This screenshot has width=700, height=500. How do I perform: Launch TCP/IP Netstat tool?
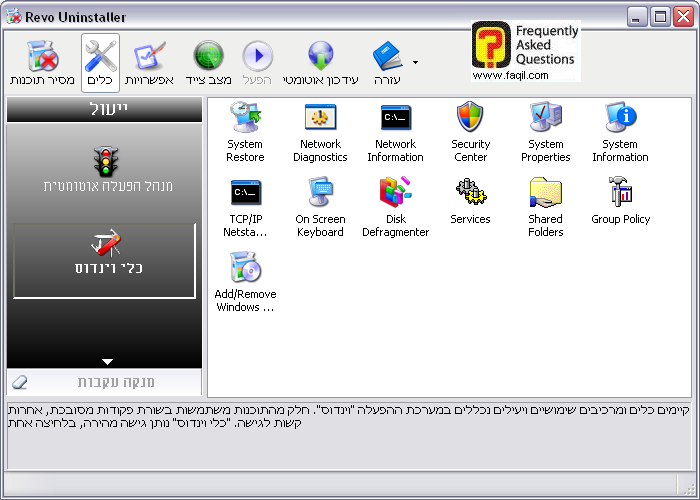[245, 207]
